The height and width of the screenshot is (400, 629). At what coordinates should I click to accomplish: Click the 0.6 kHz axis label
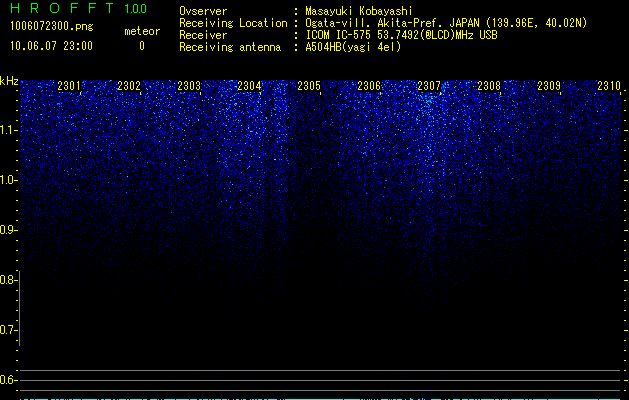click(x=8, y=380)
